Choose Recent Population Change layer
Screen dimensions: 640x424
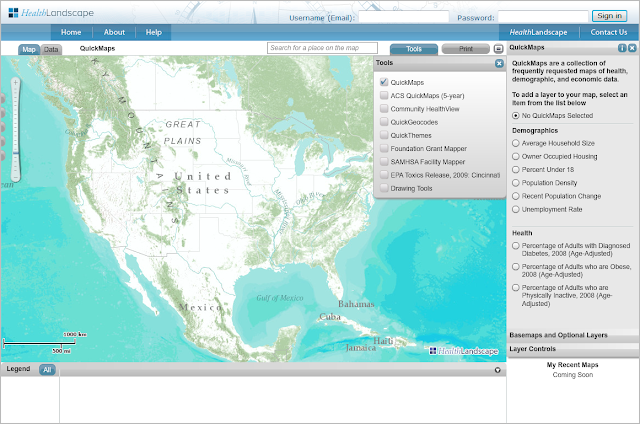click(x=516, y=196)
